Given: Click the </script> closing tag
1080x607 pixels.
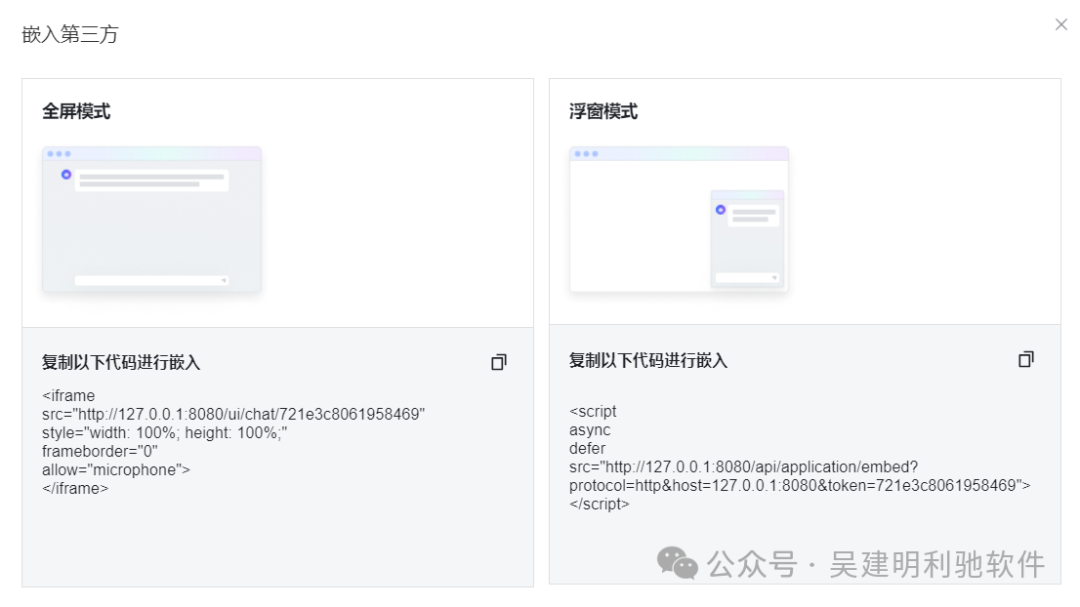Looking at the screenshot, I should 599,504.
